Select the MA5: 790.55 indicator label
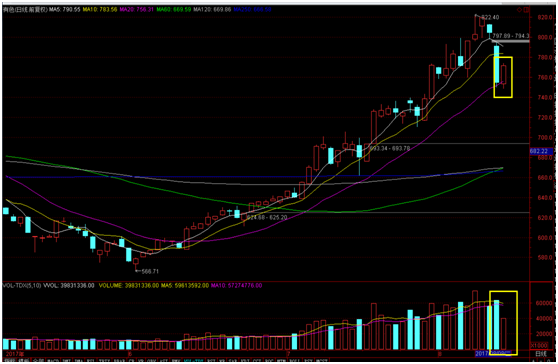 coord(65,10)
